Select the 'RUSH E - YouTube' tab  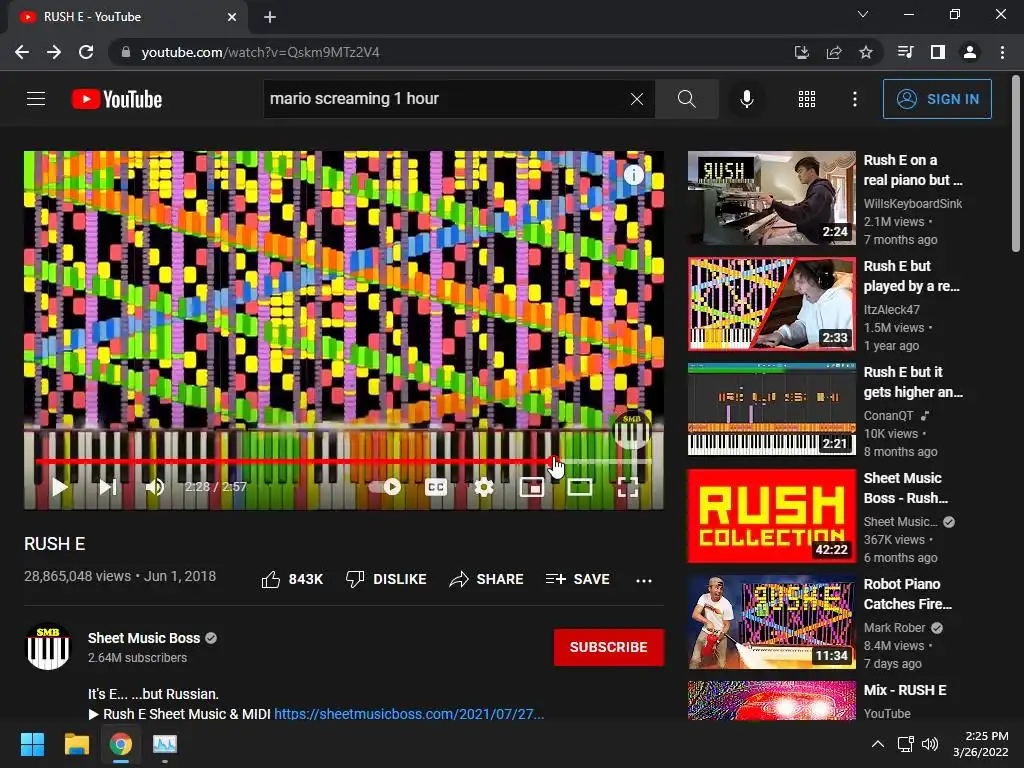[127, 17]
